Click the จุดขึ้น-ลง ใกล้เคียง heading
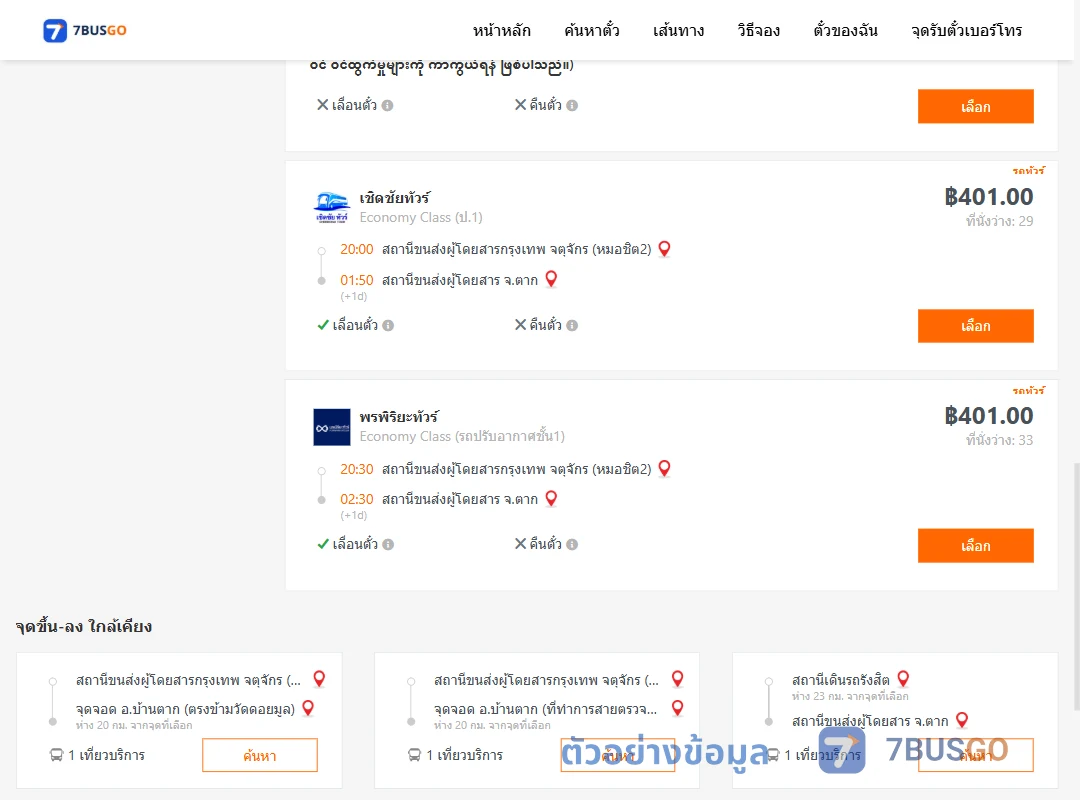This screenshot has width=1080, height=800. coord(83,626)
